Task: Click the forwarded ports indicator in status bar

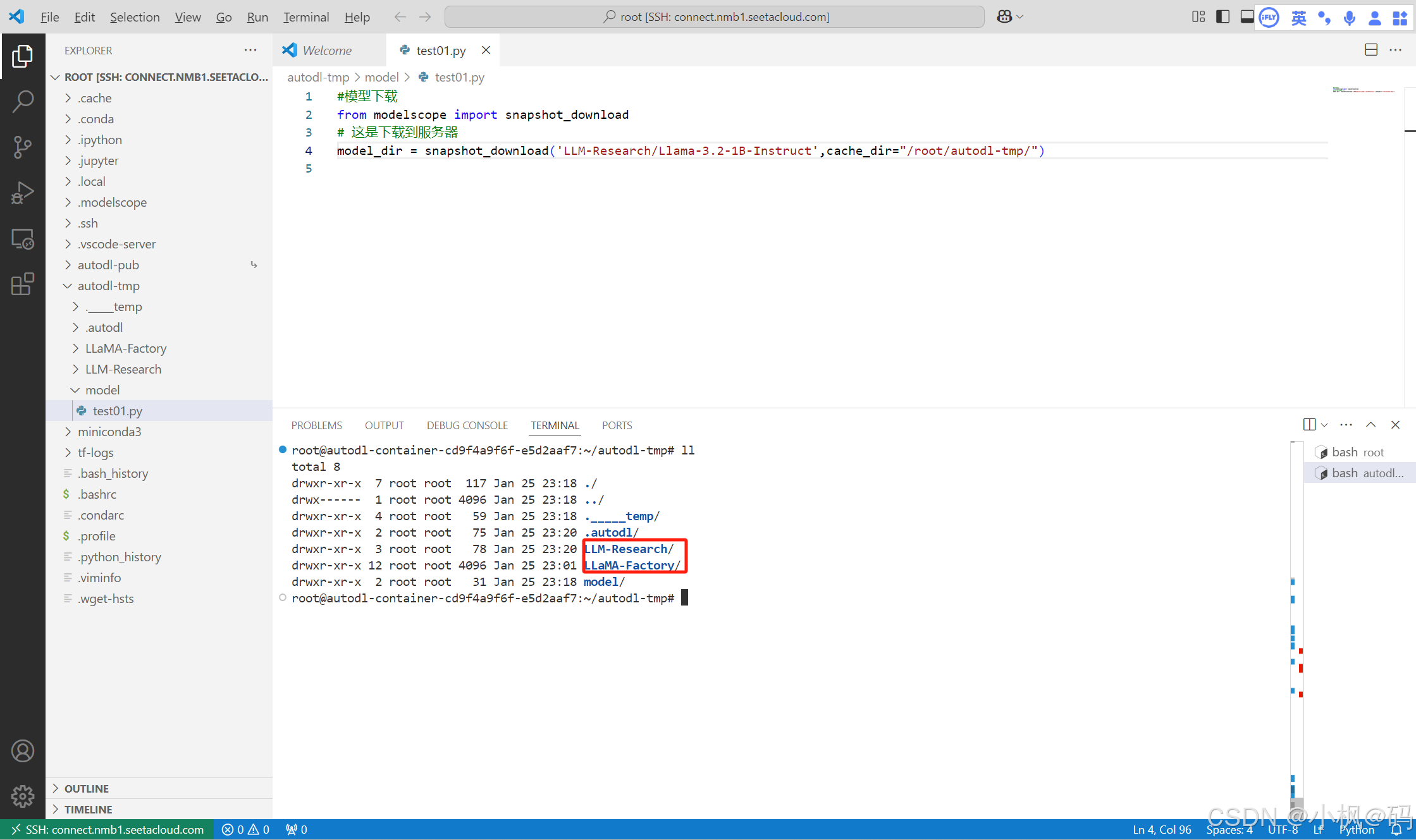Action: pos(297,829)
